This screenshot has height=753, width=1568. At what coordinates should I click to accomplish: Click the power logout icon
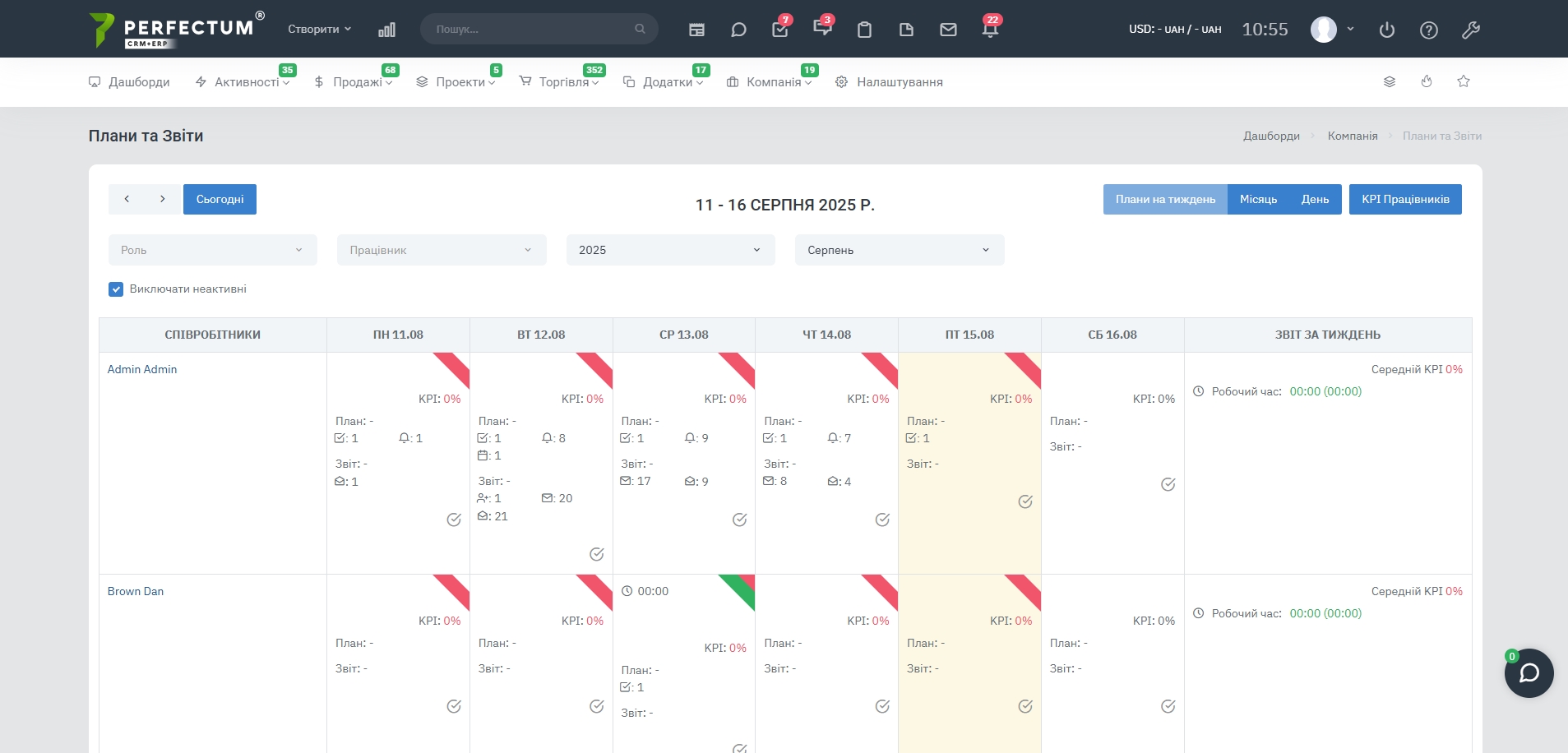click(x=1387, y=30)
